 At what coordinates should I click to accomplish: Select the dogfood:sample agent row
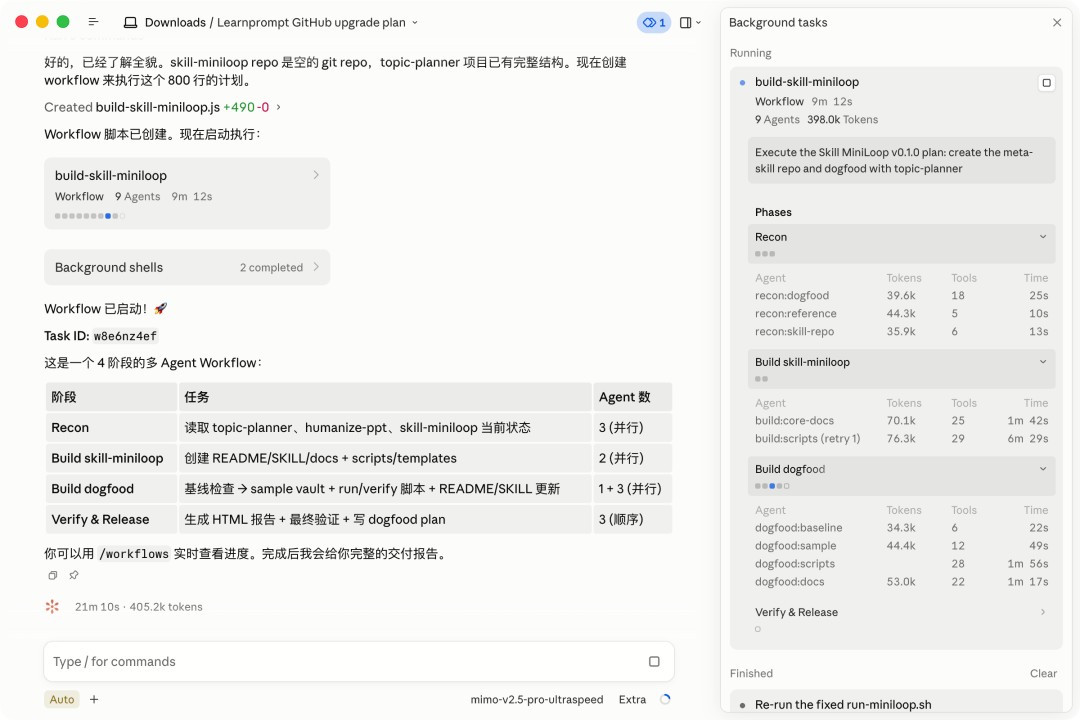[x=902, y=546]
